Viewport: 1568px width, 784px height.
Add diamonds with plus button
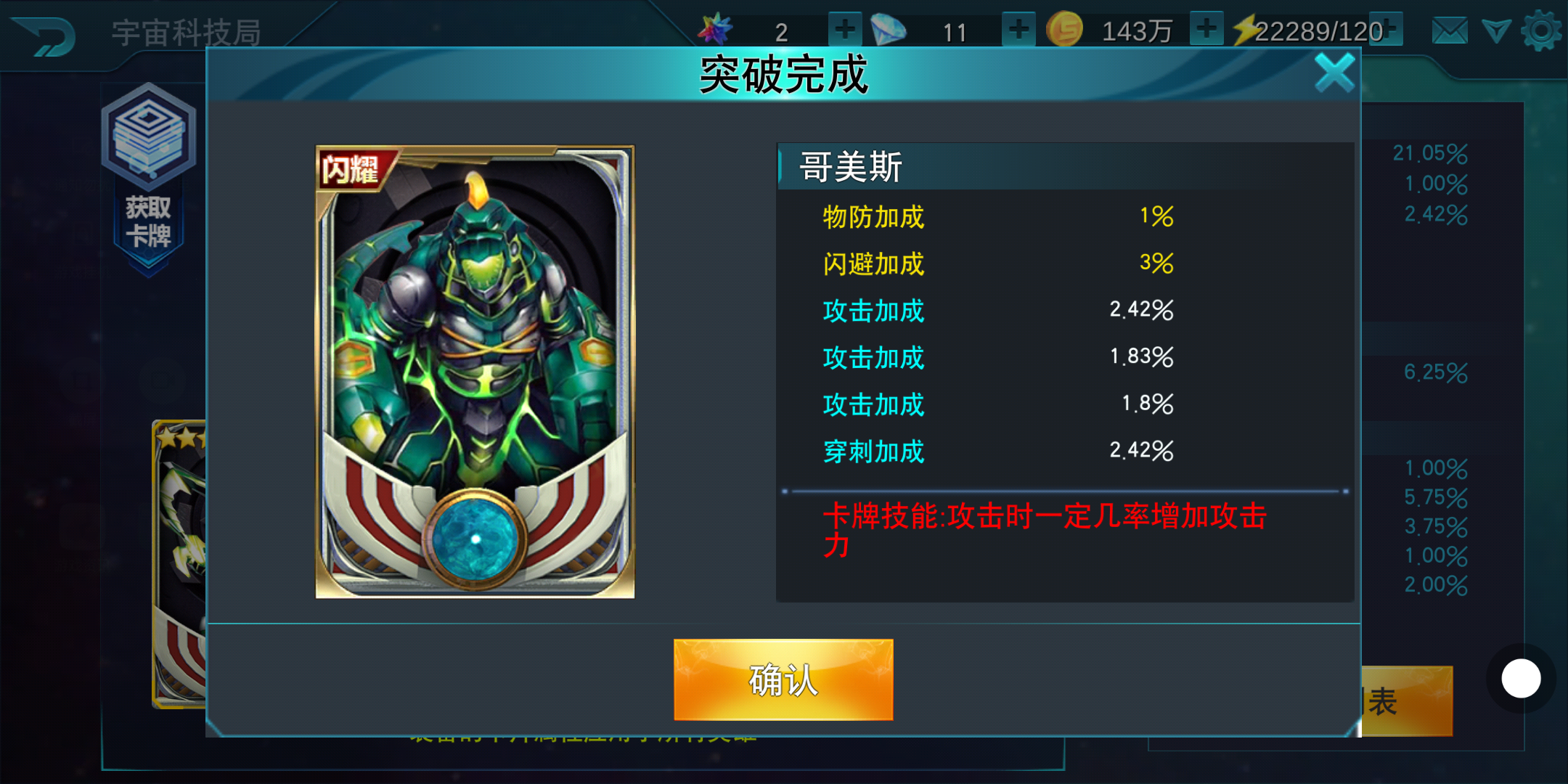pos(1018,30)
